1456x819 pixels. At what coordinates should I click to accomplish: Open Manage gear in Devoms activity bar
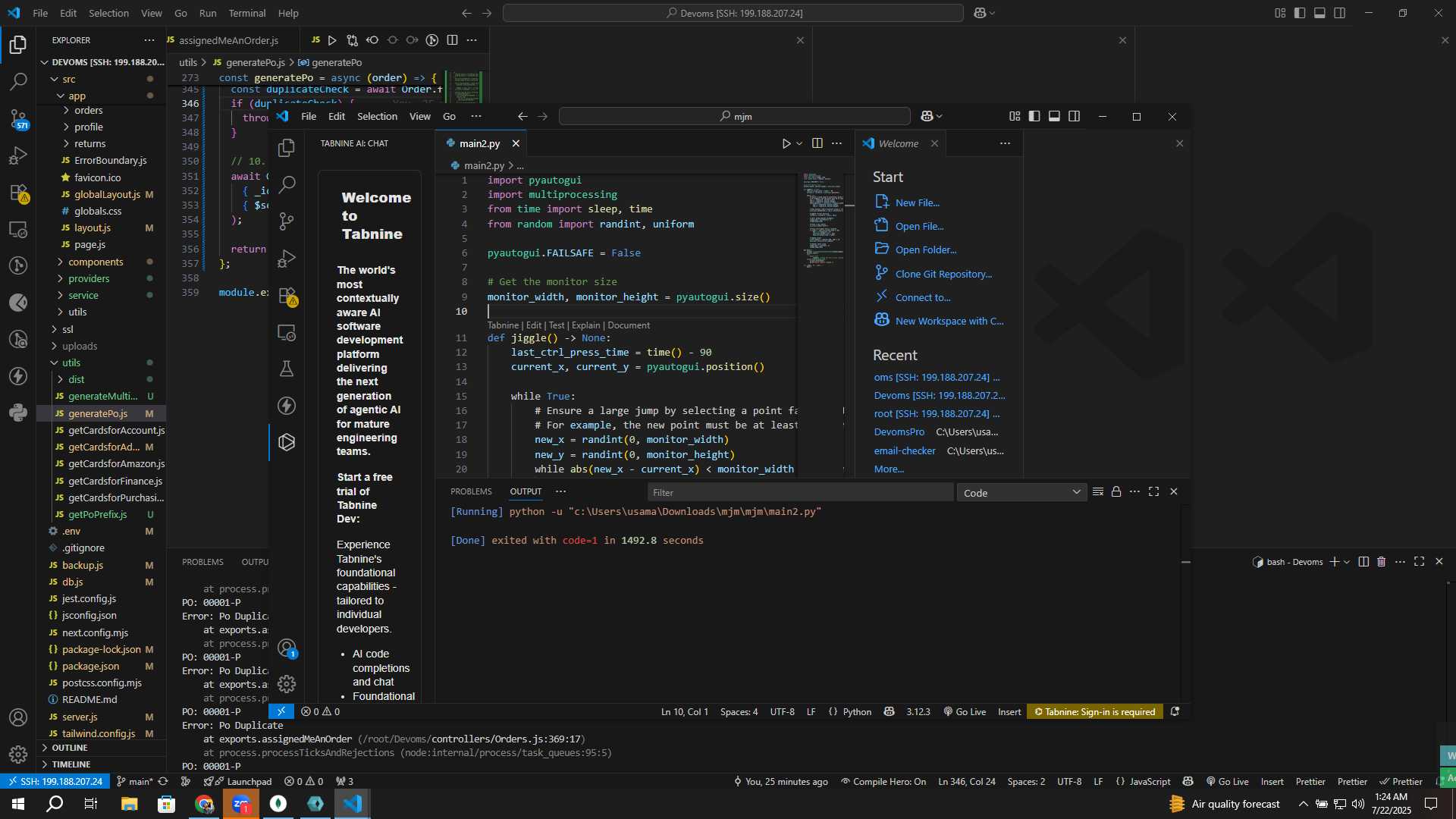[x=18, y=754]
